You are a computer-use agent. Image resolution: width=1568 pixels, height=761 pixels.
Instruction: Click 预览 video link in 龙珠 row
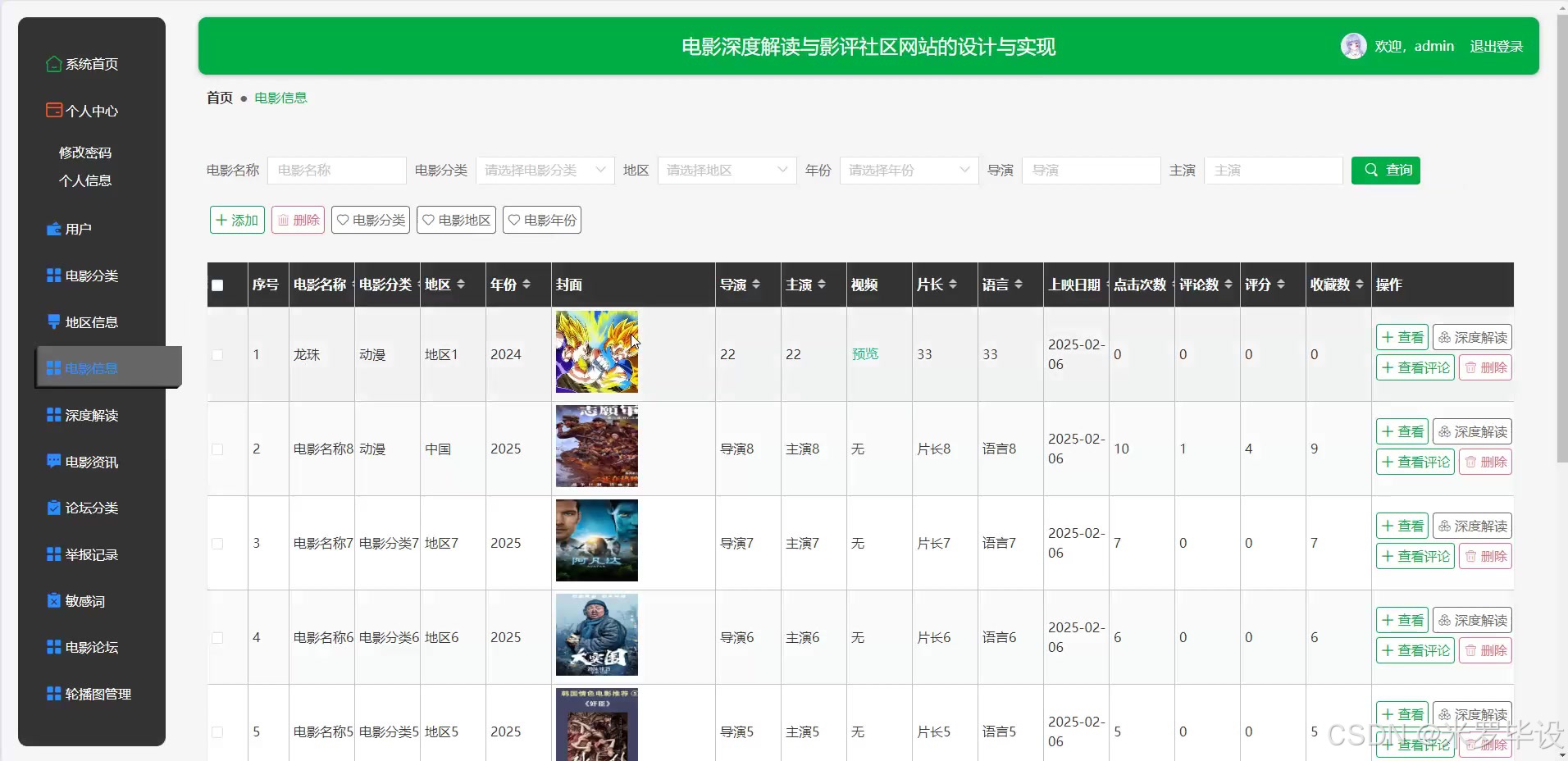865,353
